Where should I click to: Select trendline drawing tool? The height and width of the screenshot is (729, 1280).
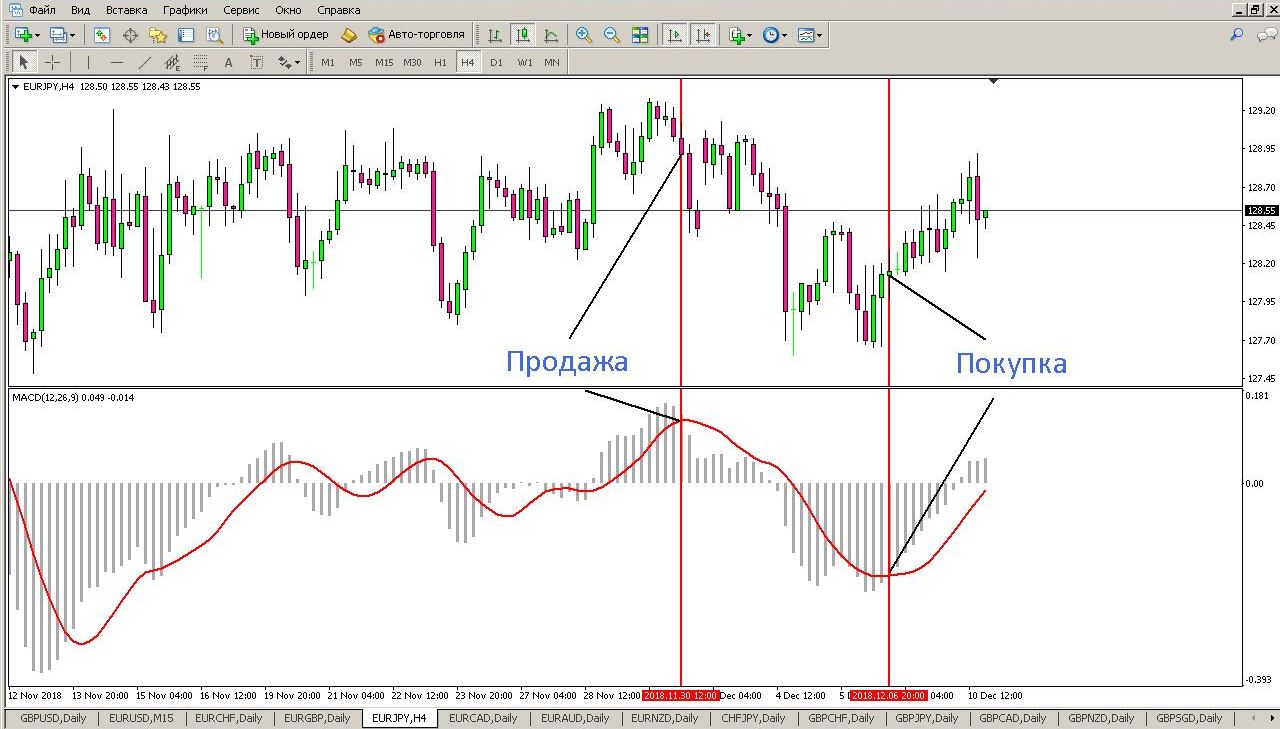(x=145, y=62)
